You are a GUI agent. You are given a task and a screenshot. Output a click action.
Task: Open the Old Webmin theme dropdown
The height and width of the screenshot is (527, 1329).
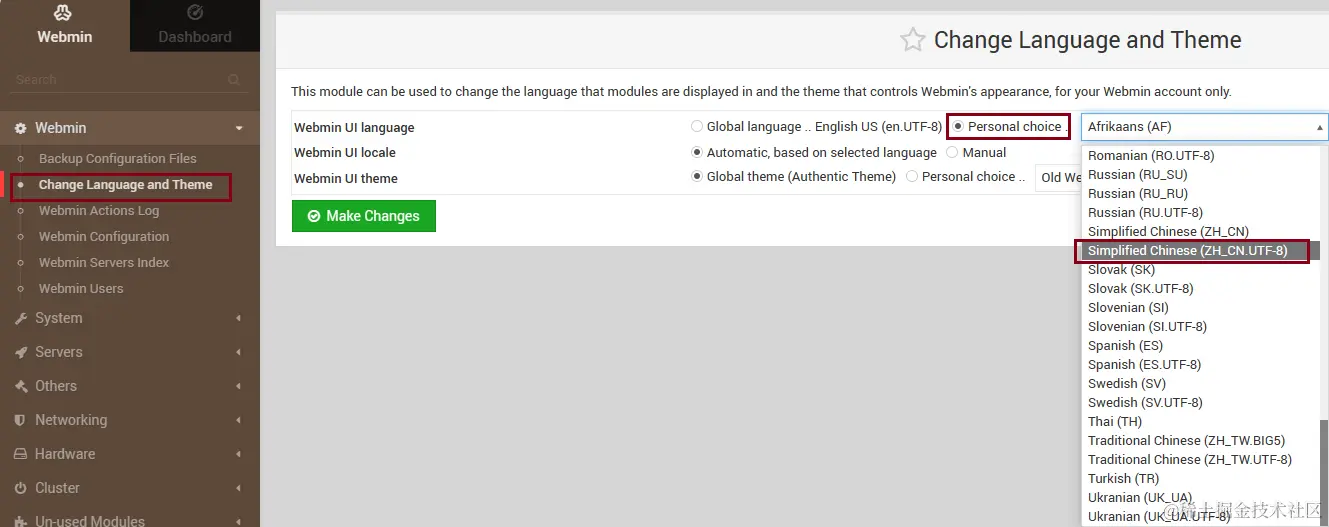tap(1059, 177)
